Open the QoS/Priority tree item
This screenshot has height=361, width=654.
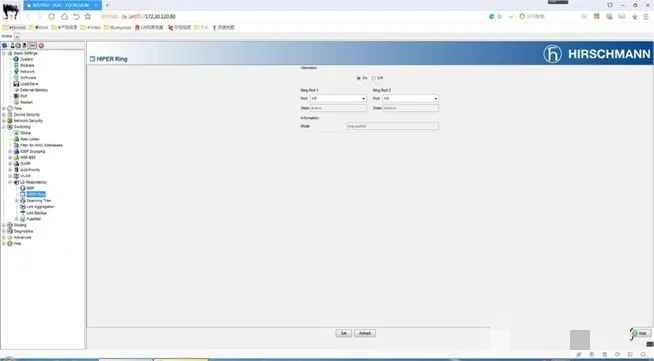(30, 170)
